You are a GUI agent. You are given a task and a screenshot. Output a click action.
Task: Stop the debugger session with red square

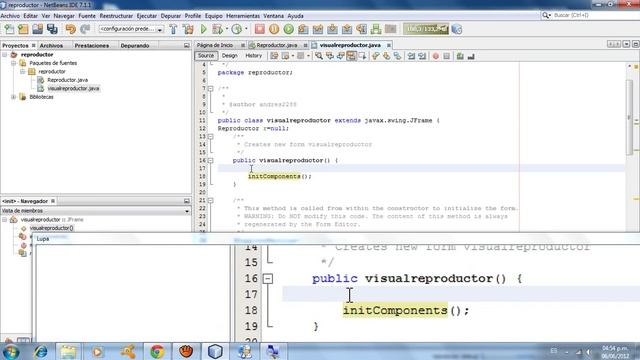260,29
